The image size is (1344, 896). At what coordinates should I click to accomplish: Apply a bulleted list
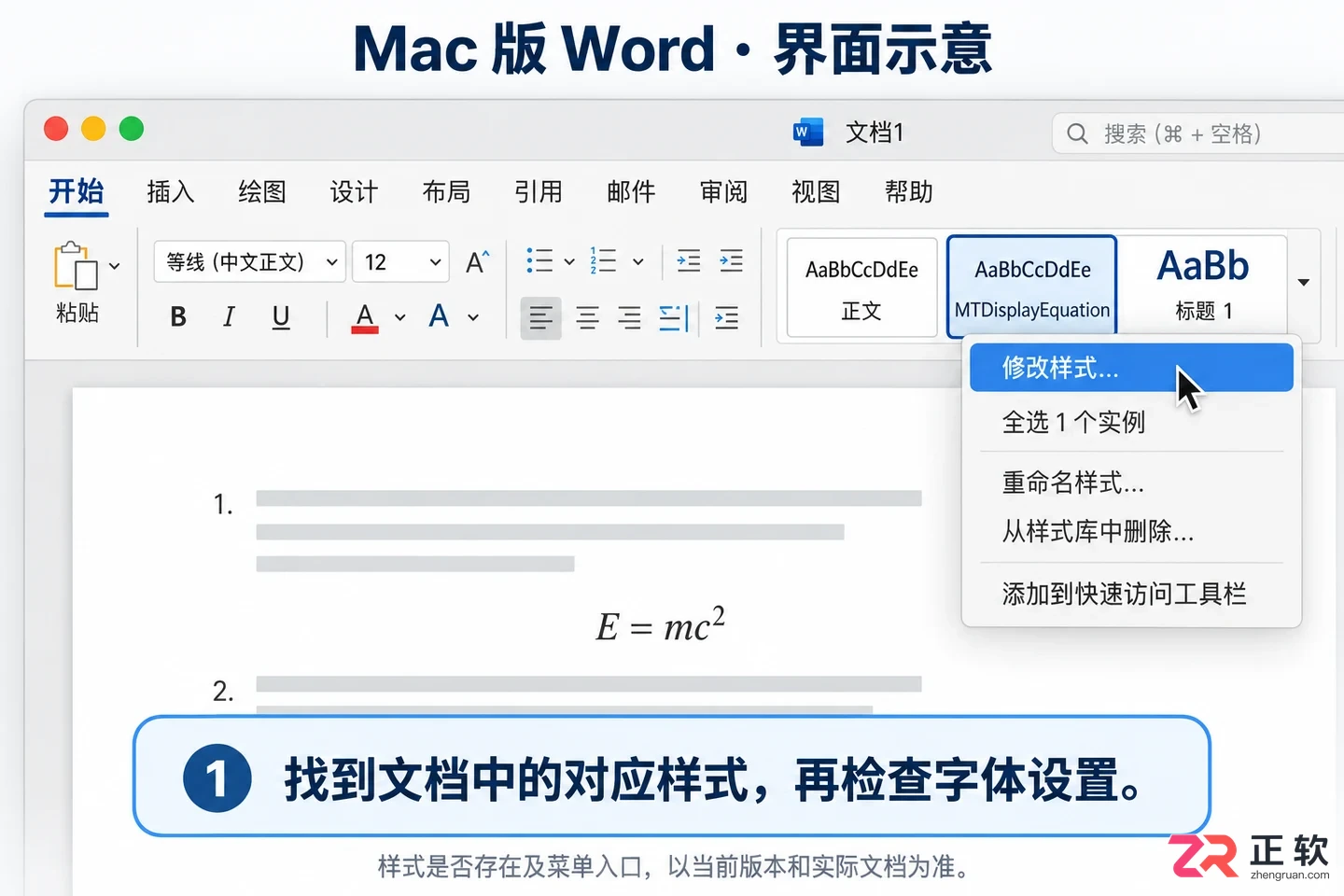539,260
